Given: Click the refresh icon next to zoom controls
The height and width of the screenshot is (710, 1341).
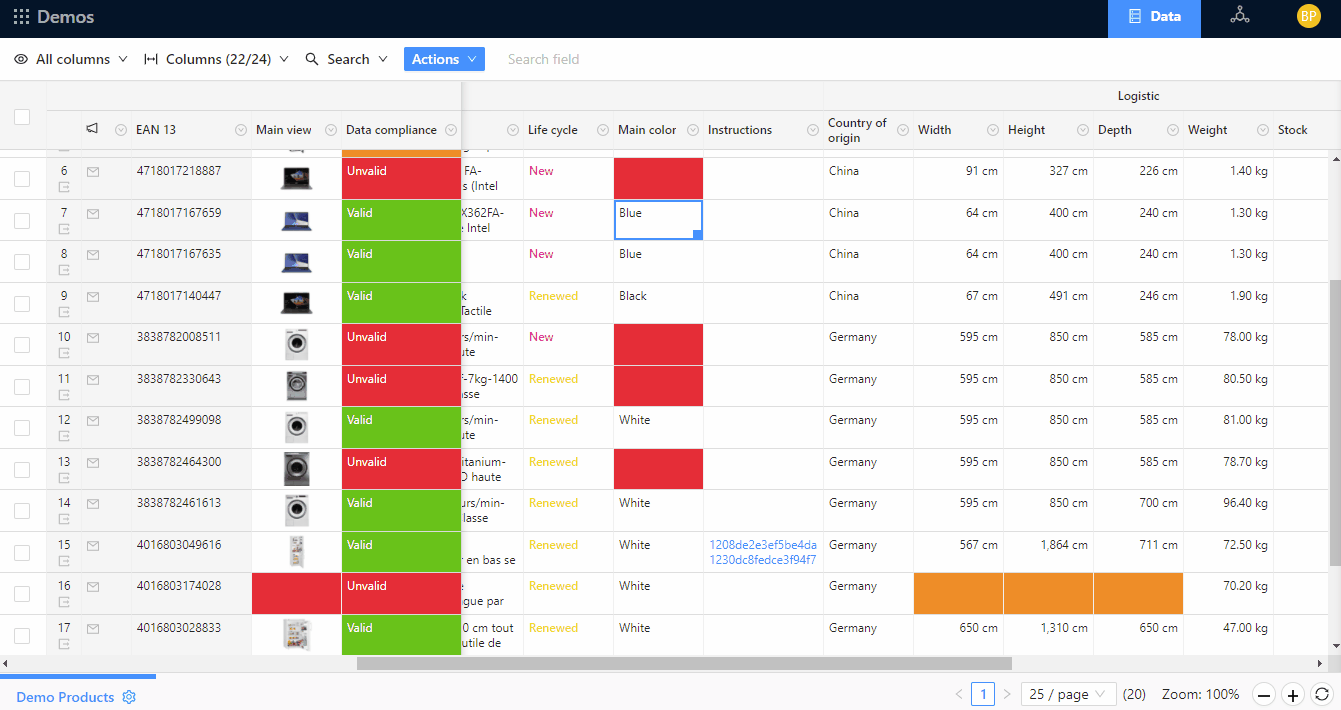Looking at the screenshot, I should pyautogui.click(x=1322, y=695).
